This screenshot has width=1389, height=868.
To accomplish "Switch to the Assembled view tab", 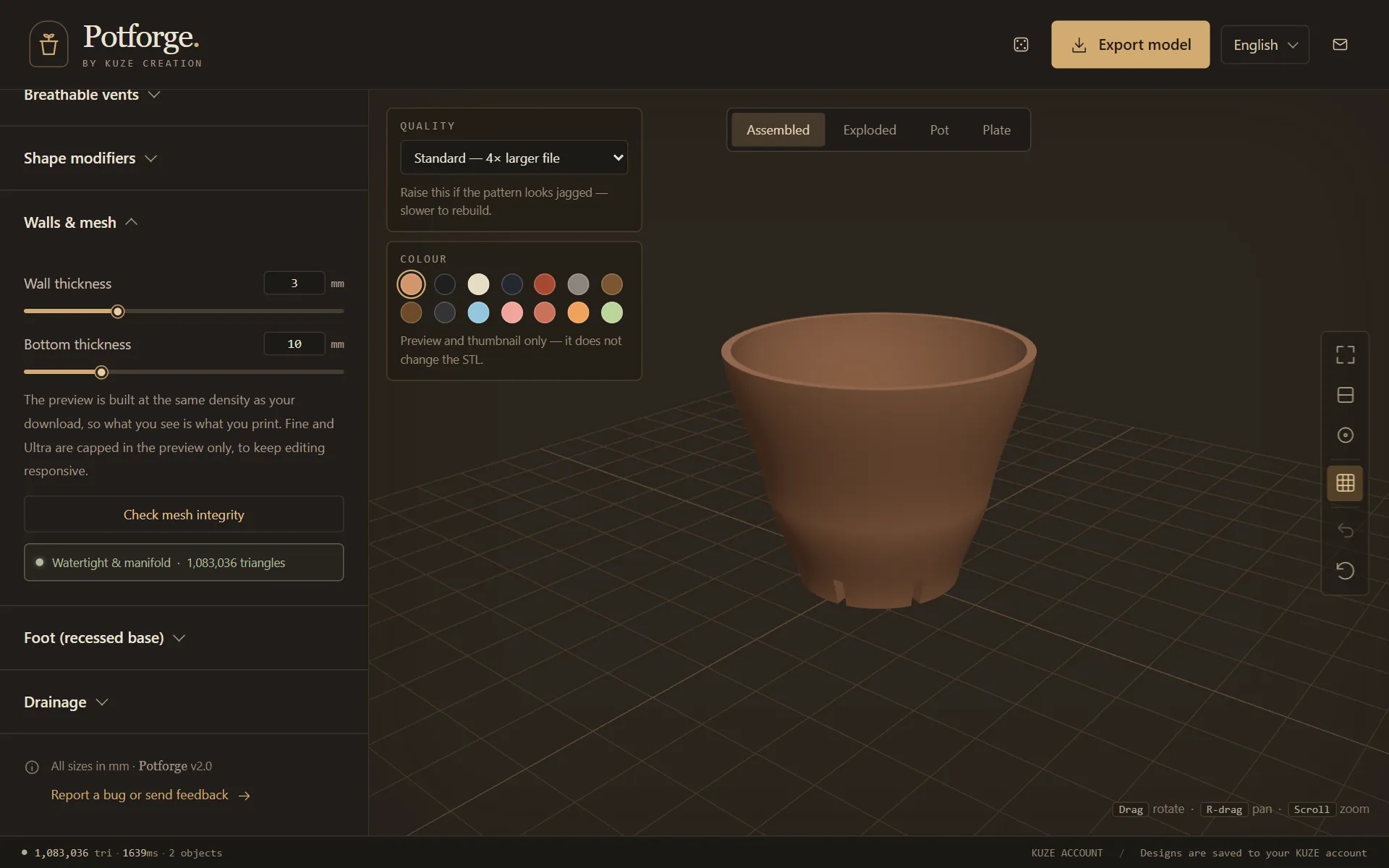I will 778,130.
